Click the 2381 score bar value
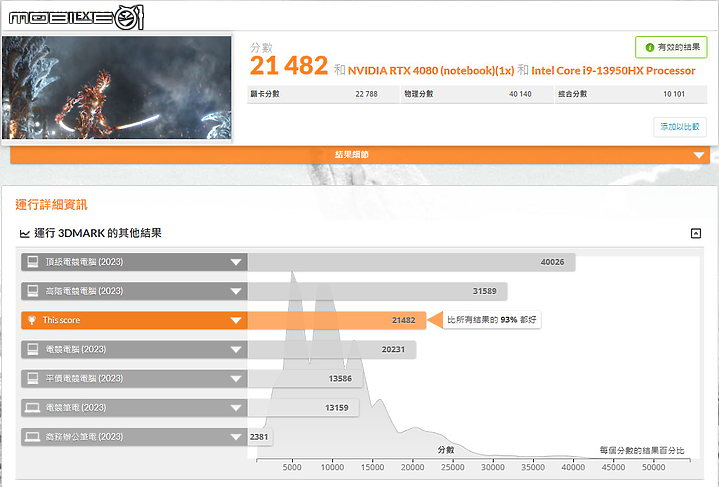This screenshot has height=487, width=719. coord(259,437)
